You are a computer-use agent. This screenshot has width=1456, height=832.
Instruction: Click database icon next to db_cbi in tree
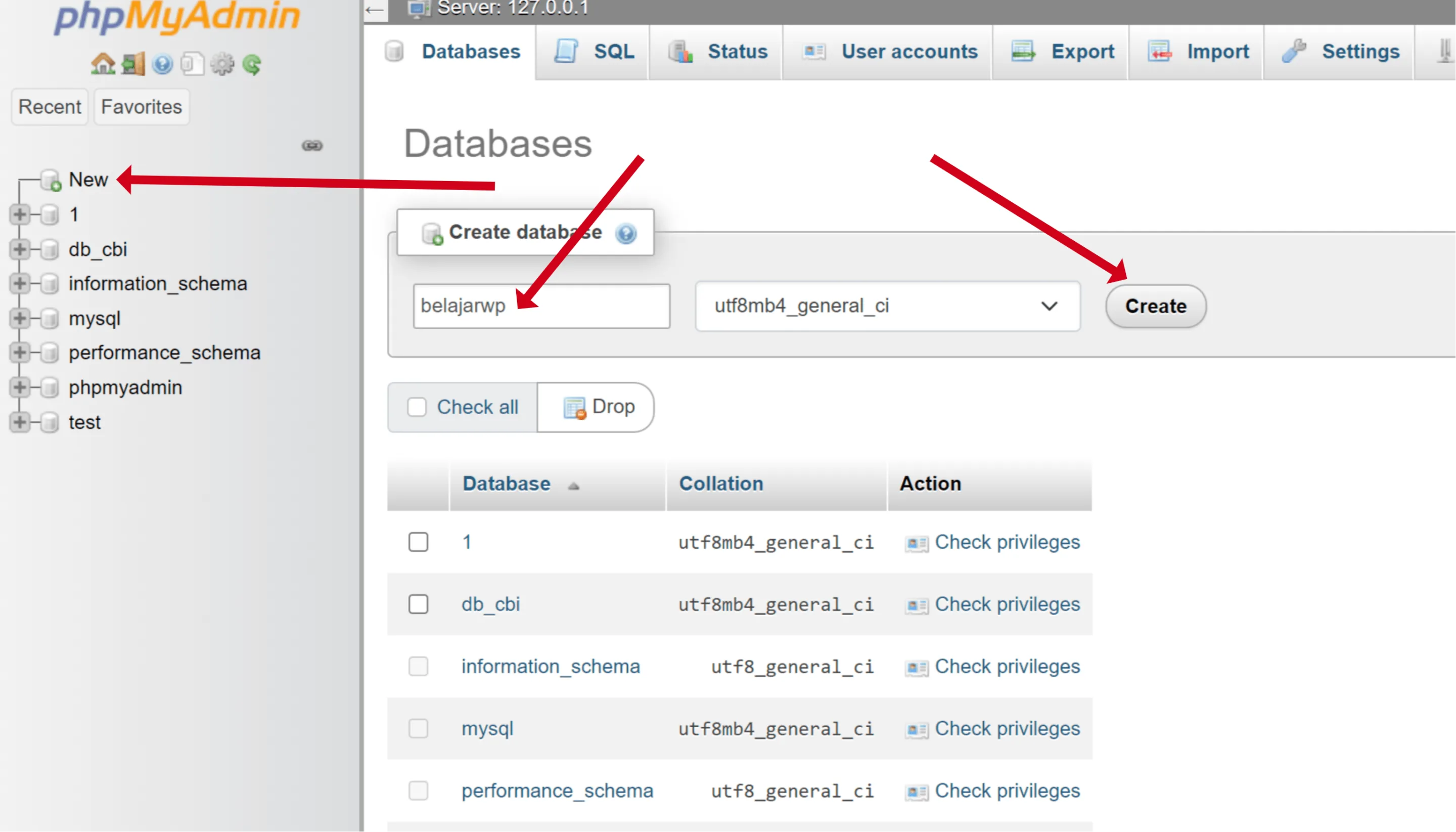pos(50,250)
